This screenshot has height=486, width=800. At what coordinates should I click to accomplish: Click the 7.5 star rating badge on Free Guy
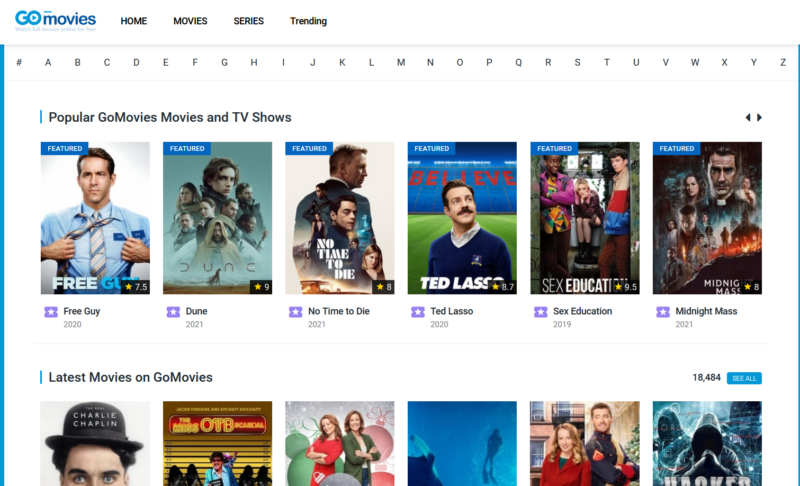click(x=136, y=287)
